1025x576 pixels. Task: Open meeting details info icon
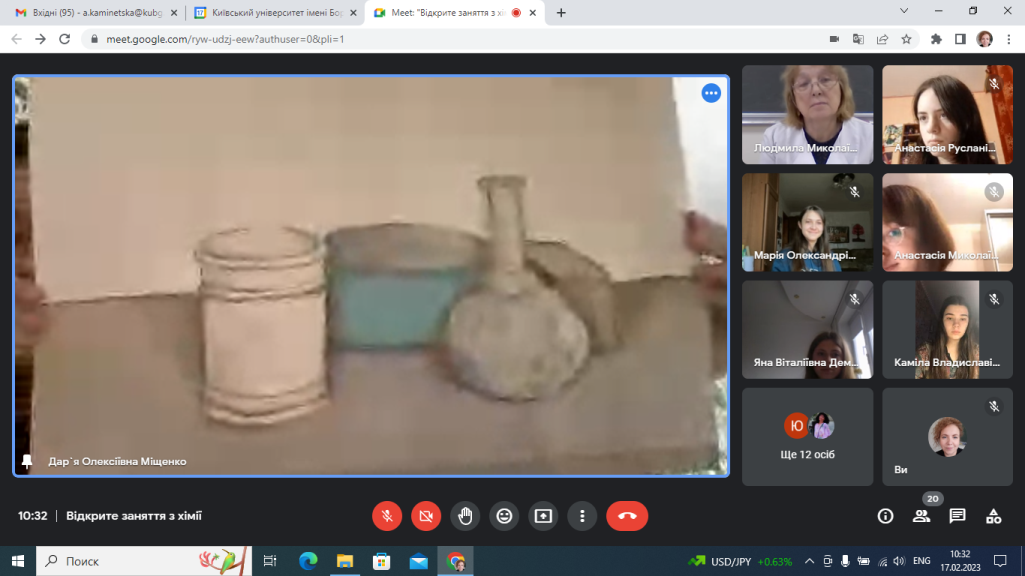[885, 516]
